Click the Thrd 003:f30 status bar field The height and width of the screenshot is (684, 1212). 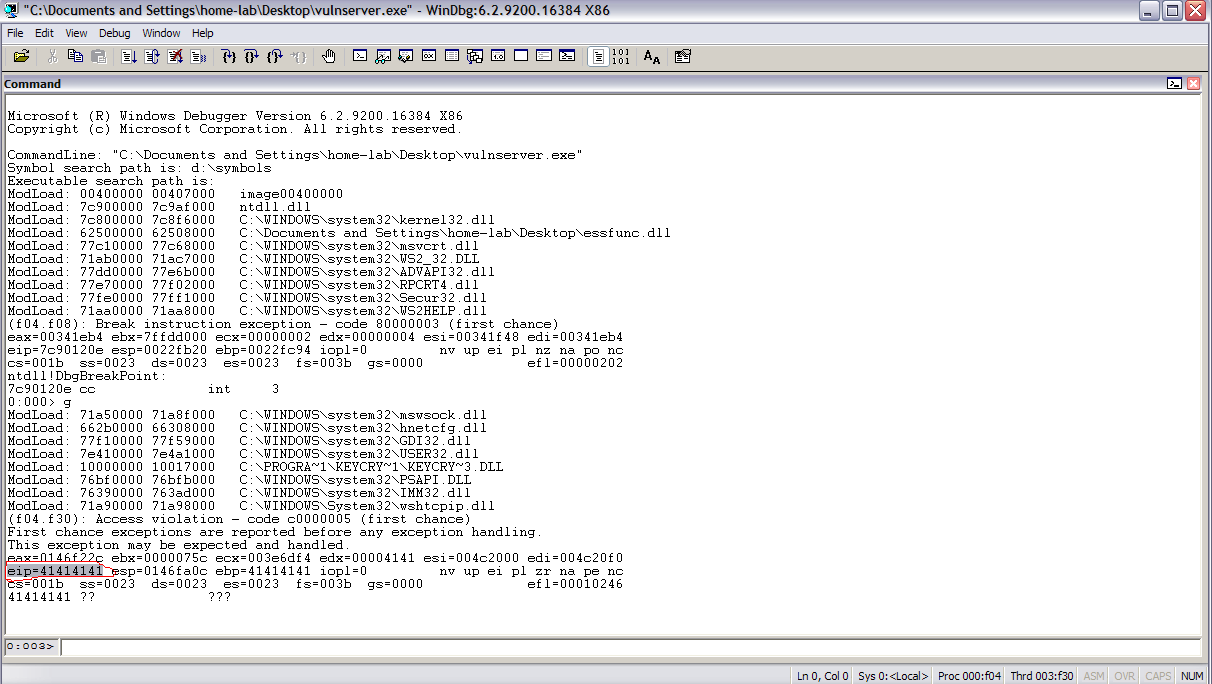point(1043,676)
